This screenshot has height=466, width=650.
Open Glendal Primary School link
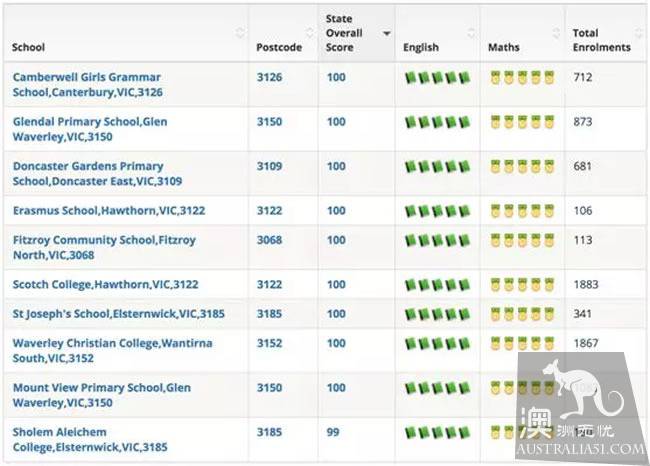(90, 129)
